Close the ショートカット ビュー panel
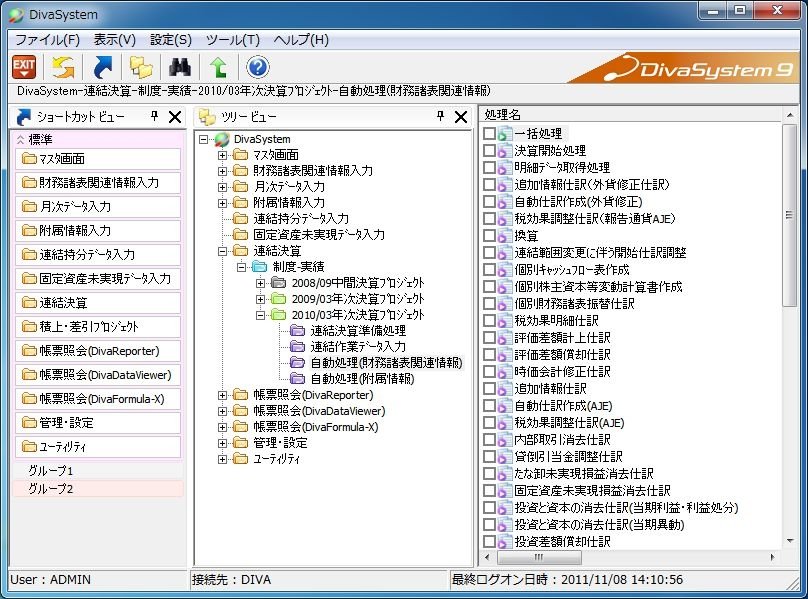Viewport: 808px width, 599px height. 175,117
